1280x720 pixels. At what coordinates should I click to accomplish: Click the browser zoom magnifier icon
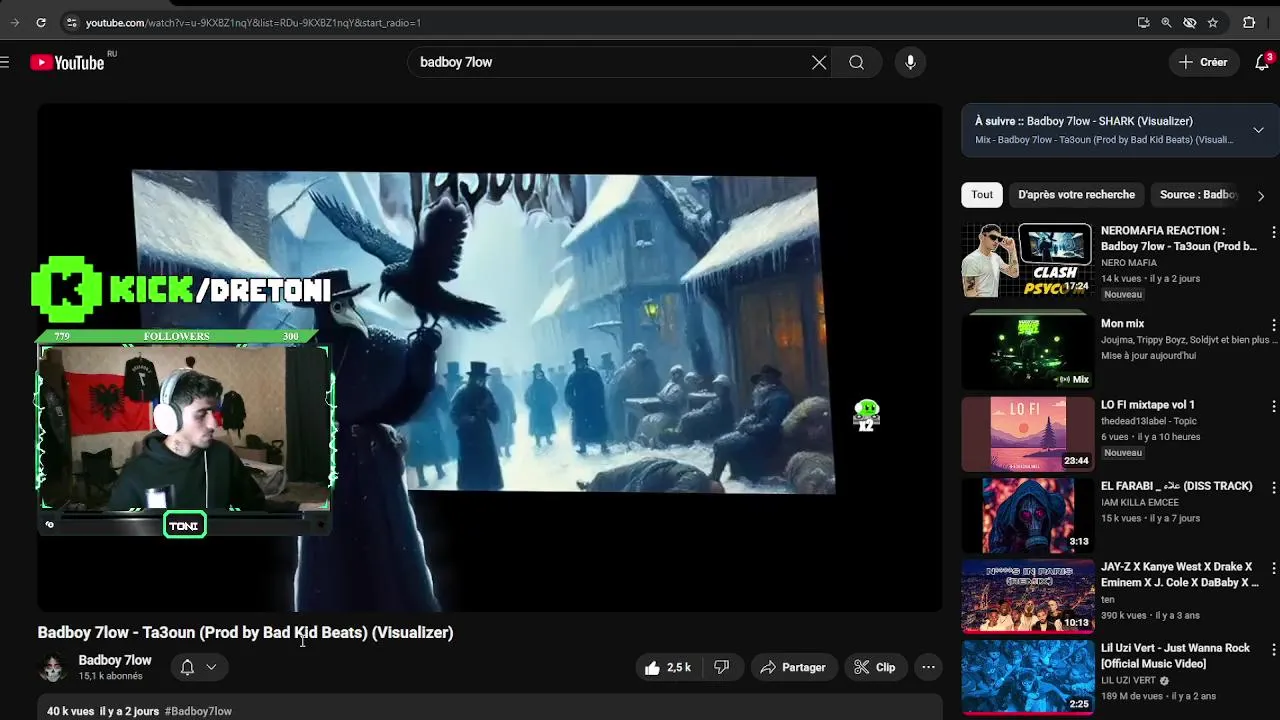[1166, 22]
